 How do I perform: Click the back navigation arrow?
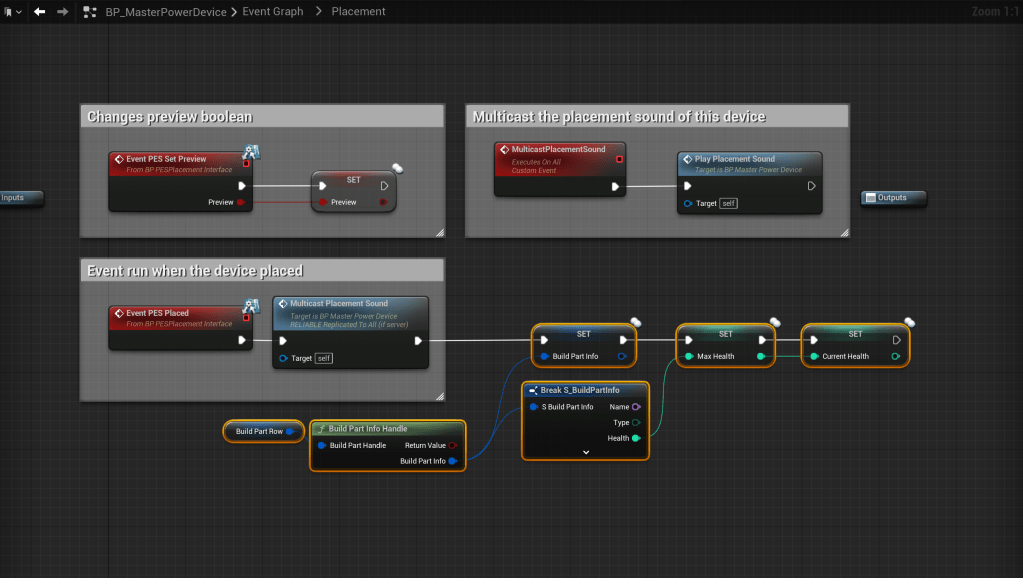[40, 12]
